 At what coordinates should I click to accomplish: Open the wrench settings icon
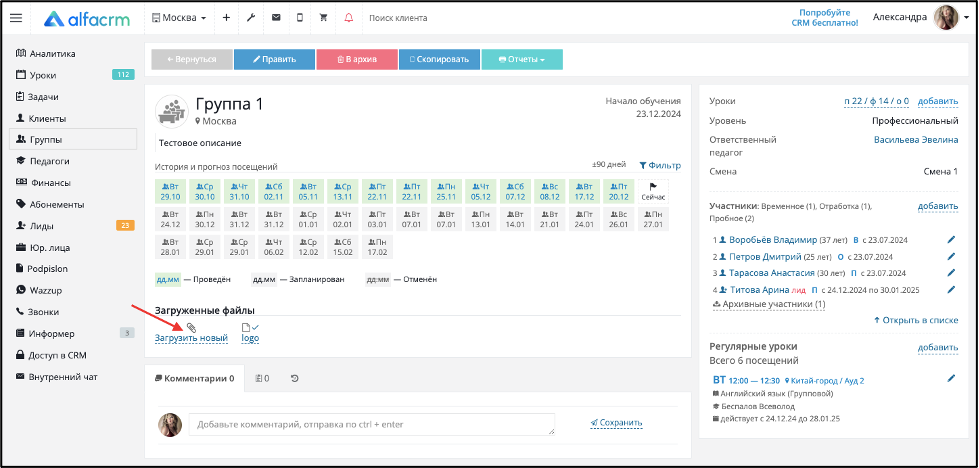coord(251,18)
